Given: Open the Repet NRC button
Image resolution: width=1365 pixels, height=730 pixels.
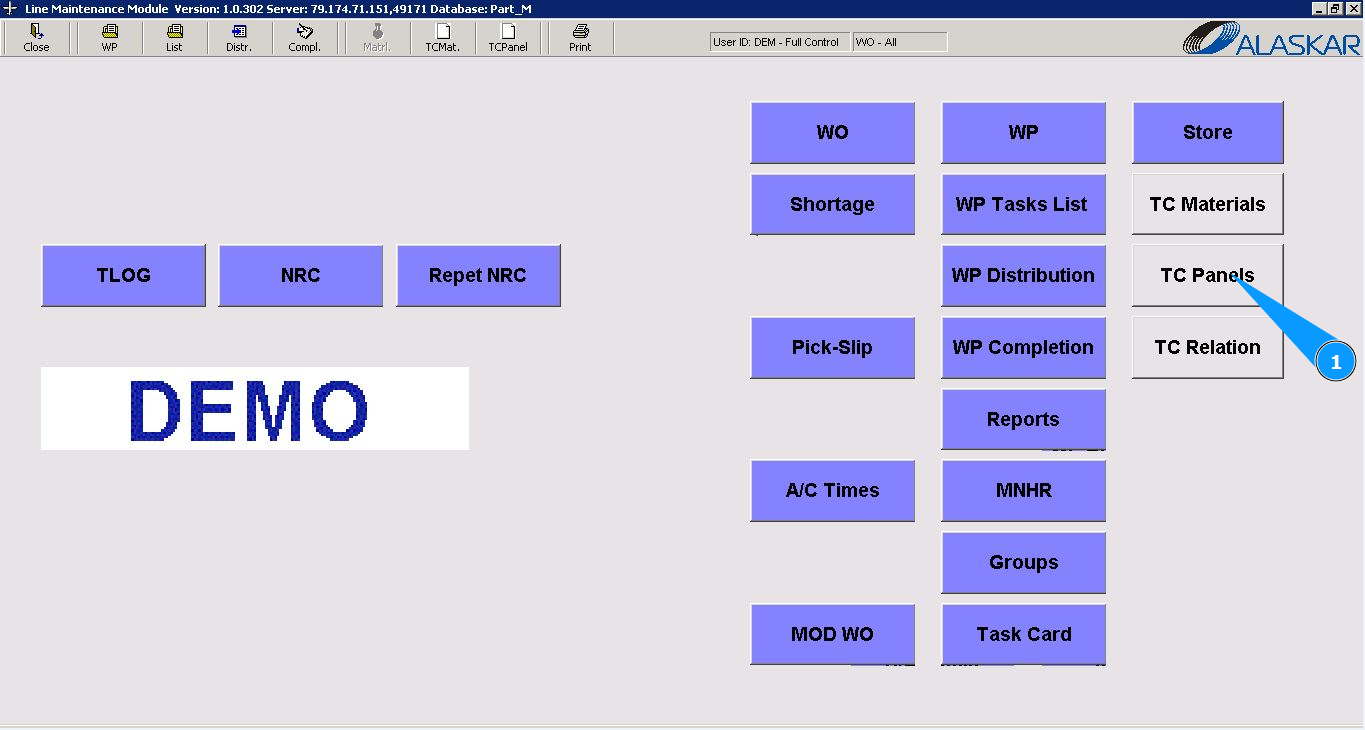Looking at the screenshot, I should click(478, 275).
